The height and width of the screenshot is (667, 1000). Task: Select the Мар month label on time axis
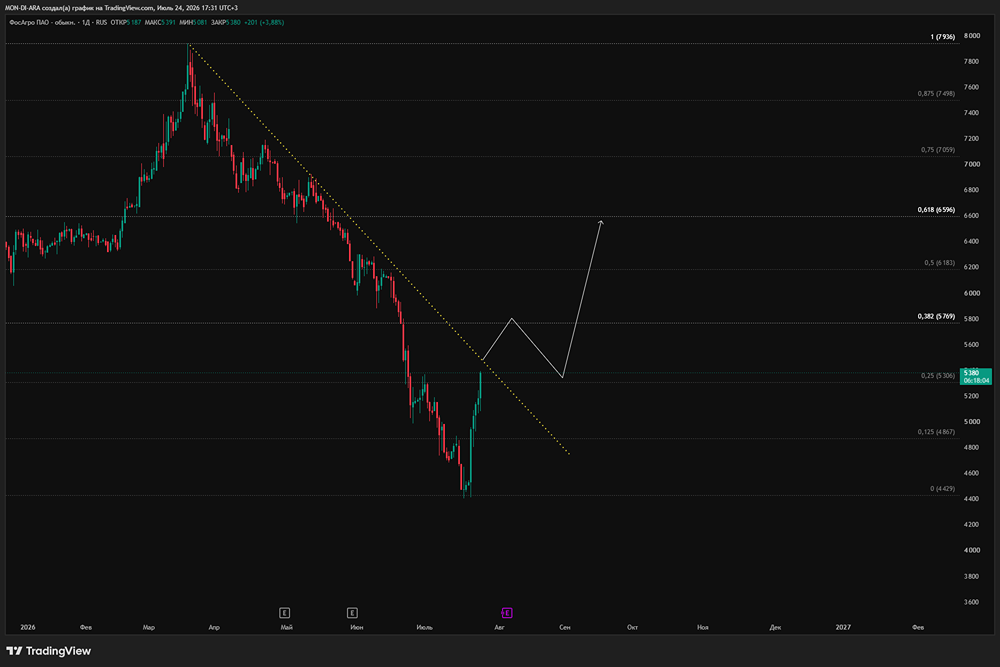(149, 627)
